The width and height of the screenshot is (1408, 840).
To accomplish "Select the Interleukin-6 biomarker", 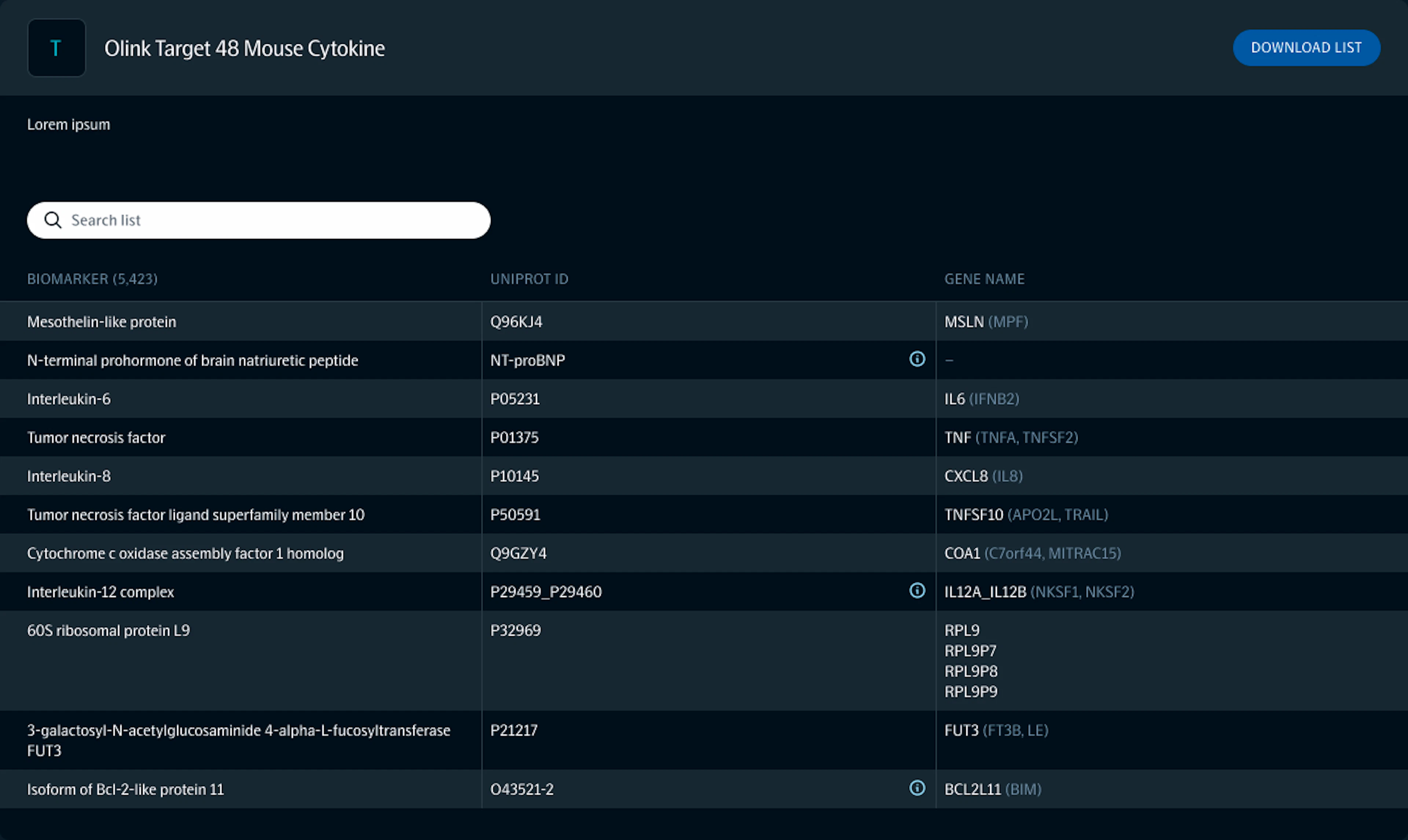I will 69,399.
